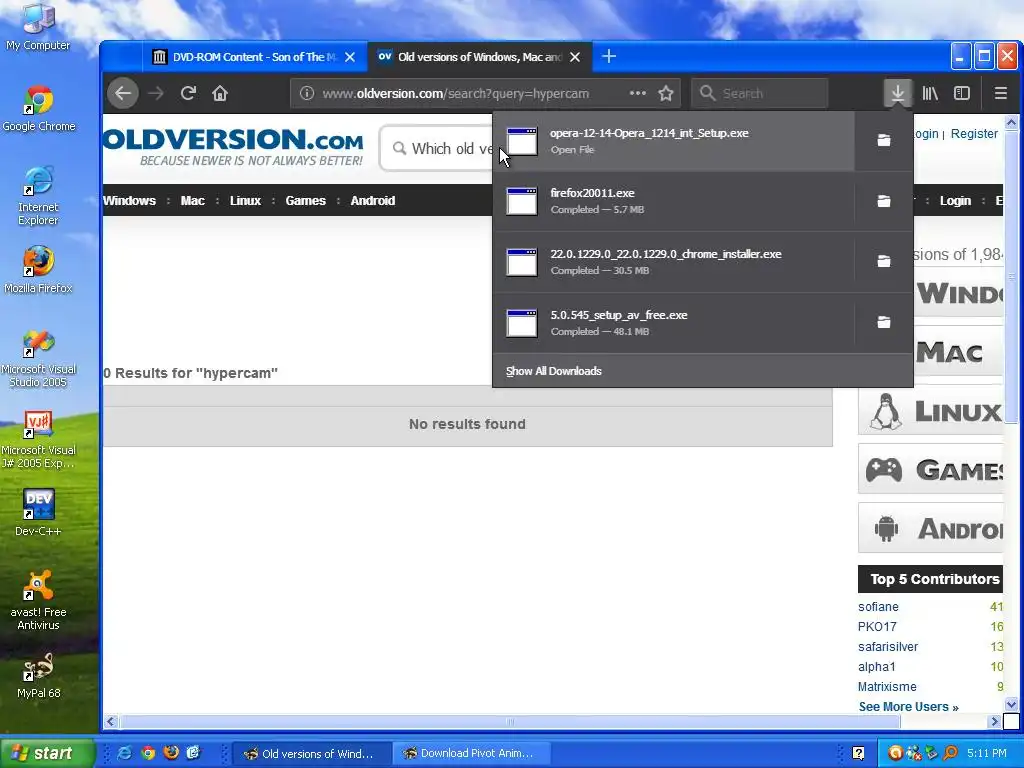Select MyPal 68 desktop icon
The height and width of the screenshot is (768, 1024).
coord(38,675)
